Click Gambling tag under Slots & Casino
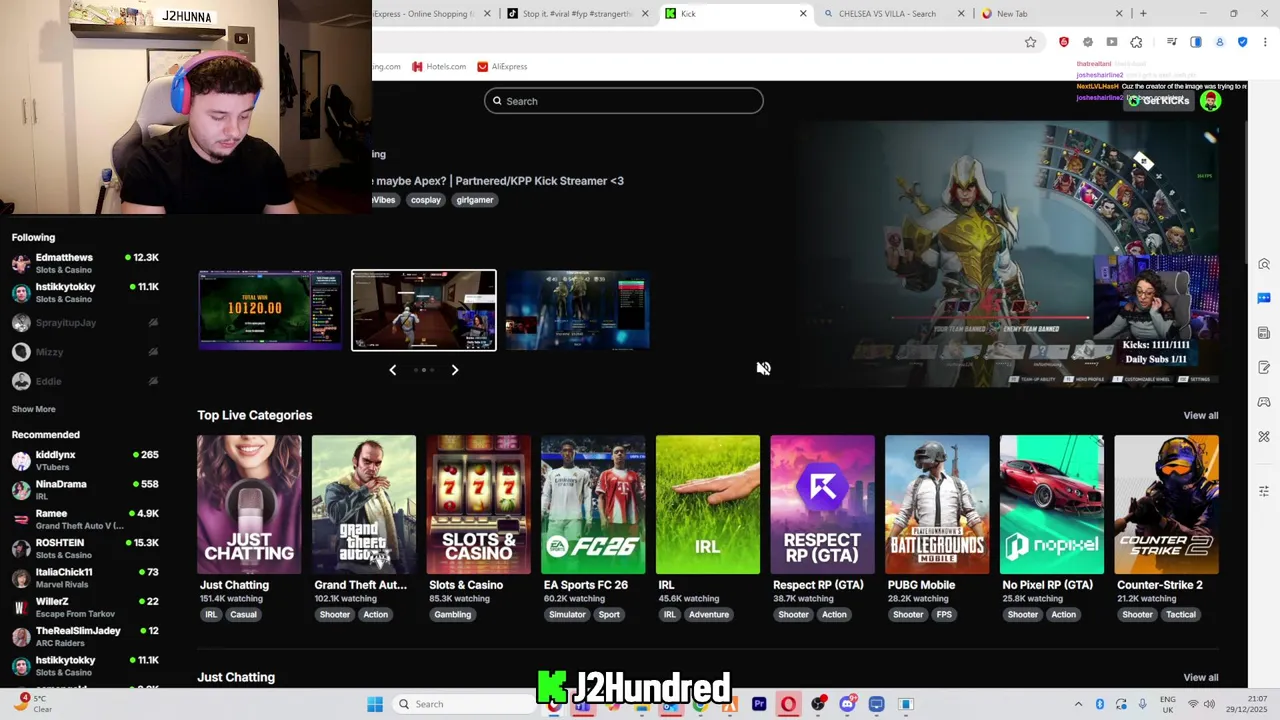The height and width of the screenshot is (720, 1280). coord(452,615)
